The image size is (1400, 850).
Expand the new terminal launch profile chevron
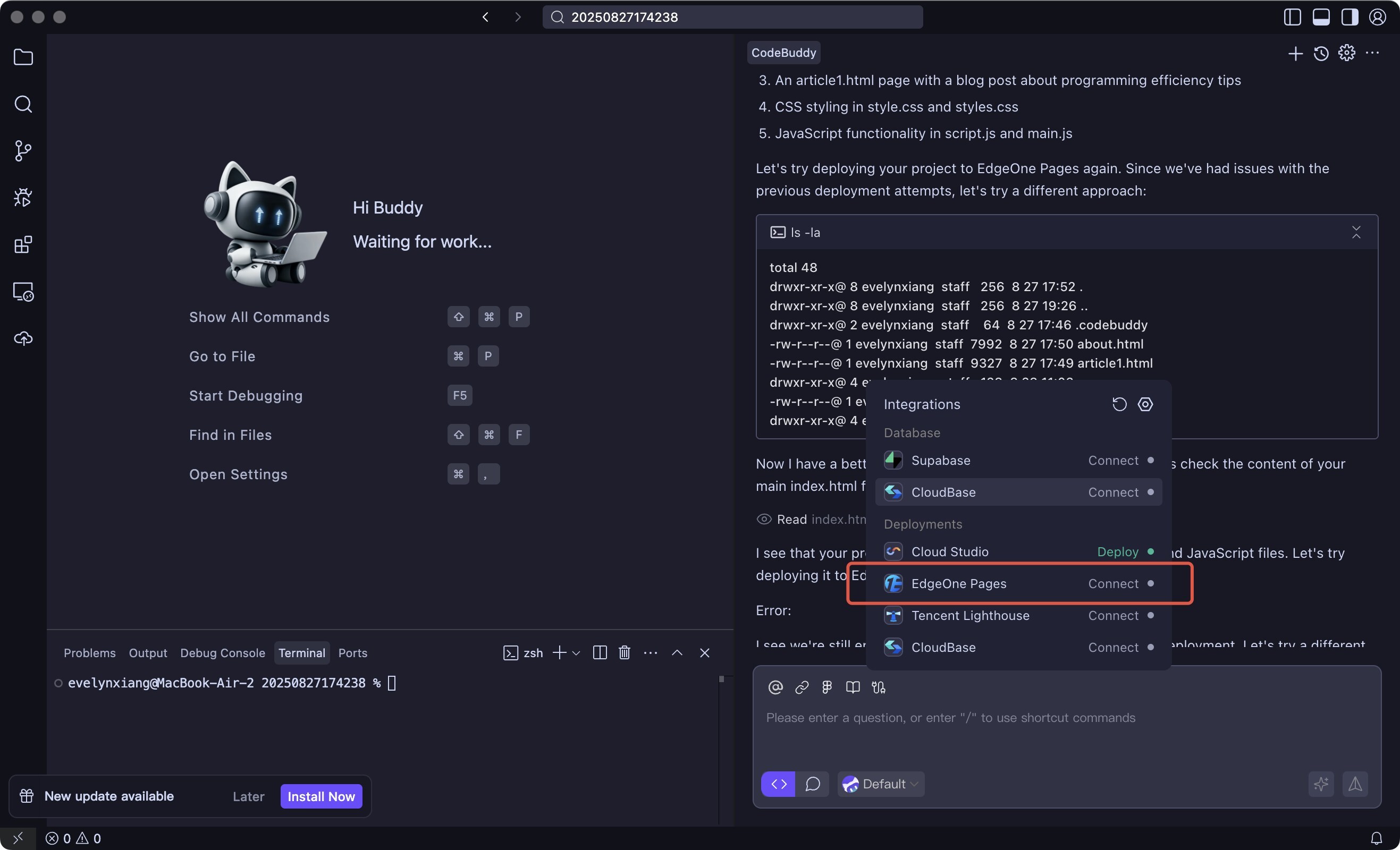point(576,653)
